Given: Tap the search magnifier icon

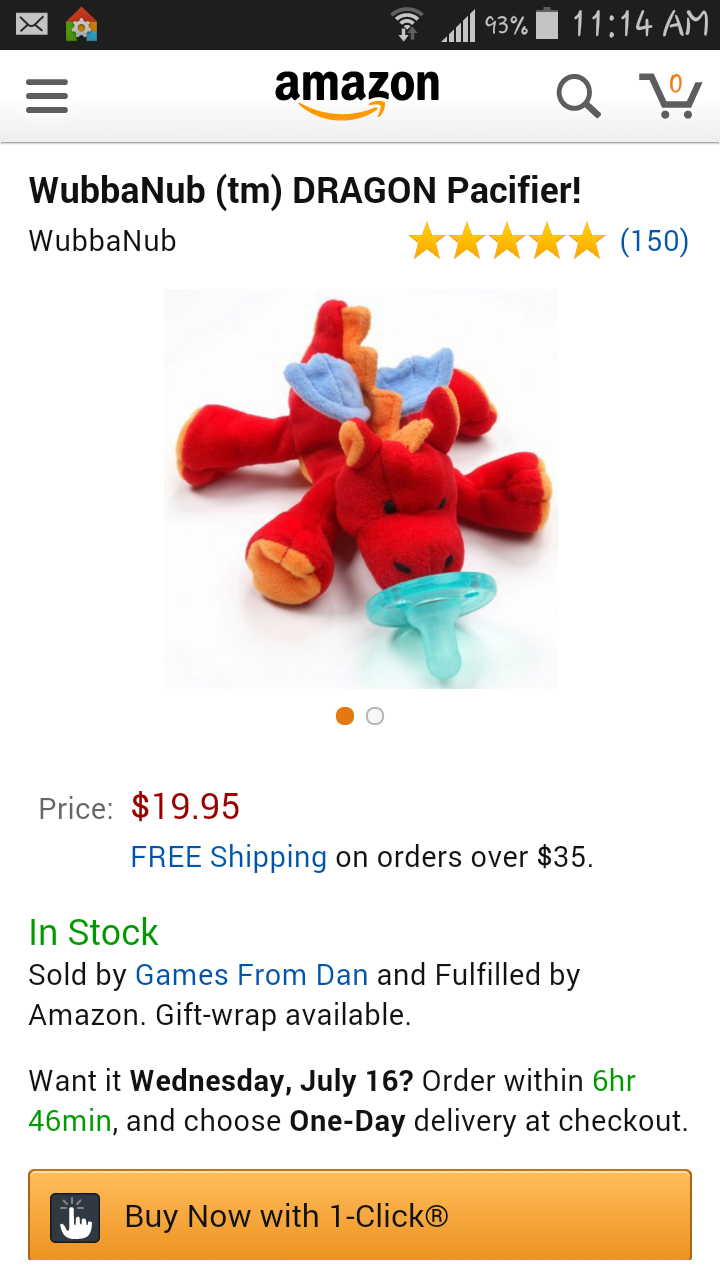Looking at the screenshot, I should tap(578, 97).
